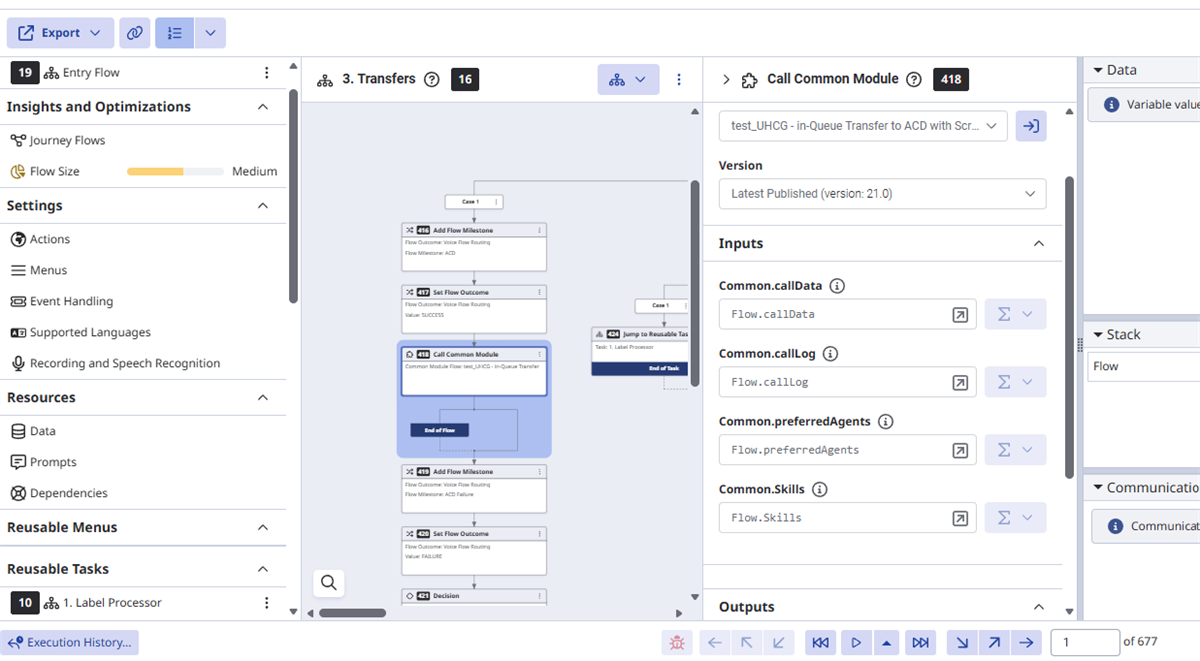Select the Label Processor reusable task
The image size is (1200, 661).
click(112, 603)
